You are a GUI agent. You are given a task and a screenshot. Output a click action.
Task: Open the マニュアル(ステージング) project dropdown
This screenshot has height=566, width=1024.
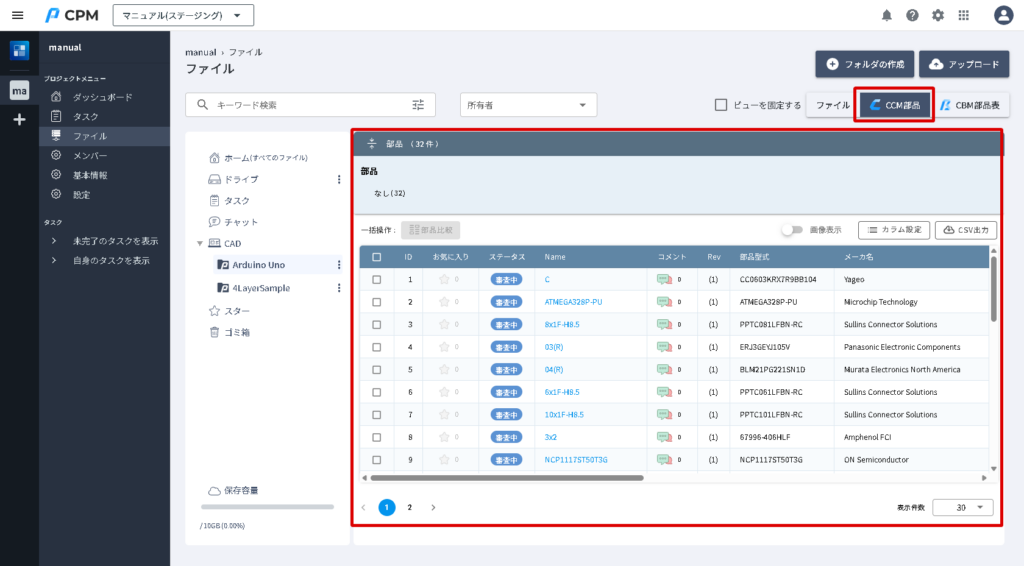[183, 15]
